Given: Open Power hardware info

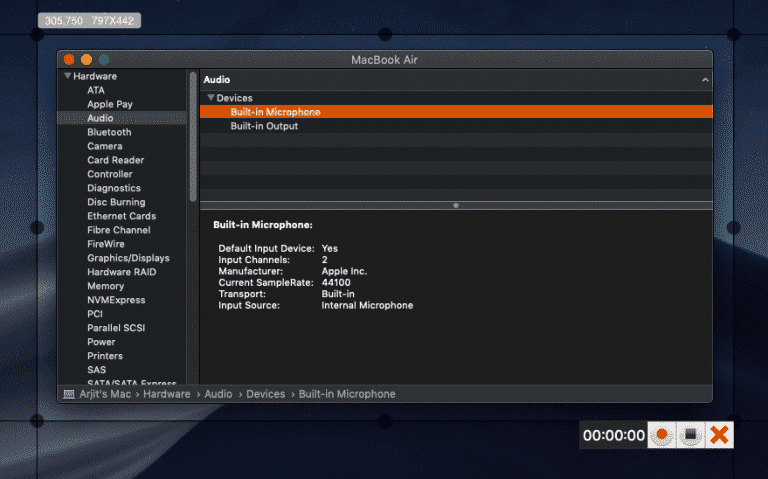Looking at the screenshot, I should click(x=101, y=342).
